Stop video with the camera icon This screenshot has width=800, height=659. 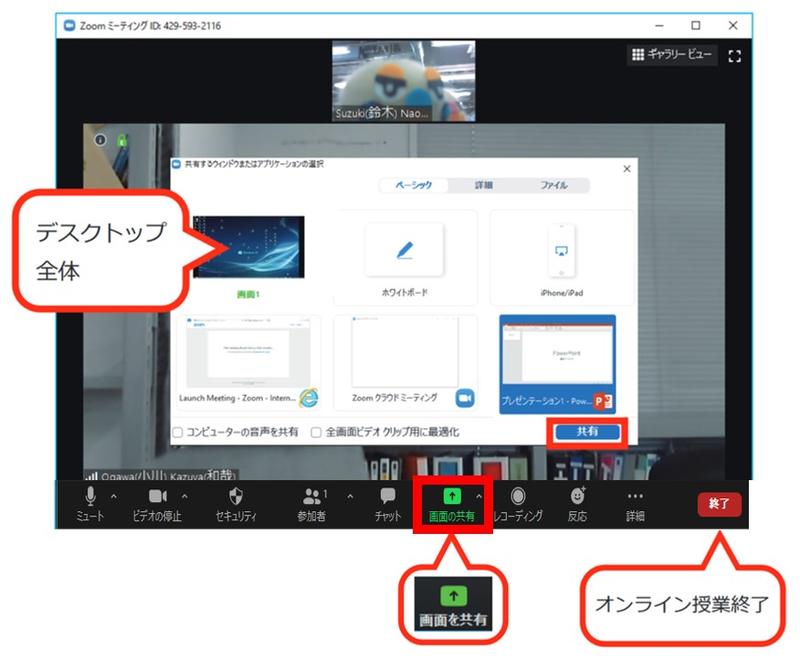pos(157,503)
